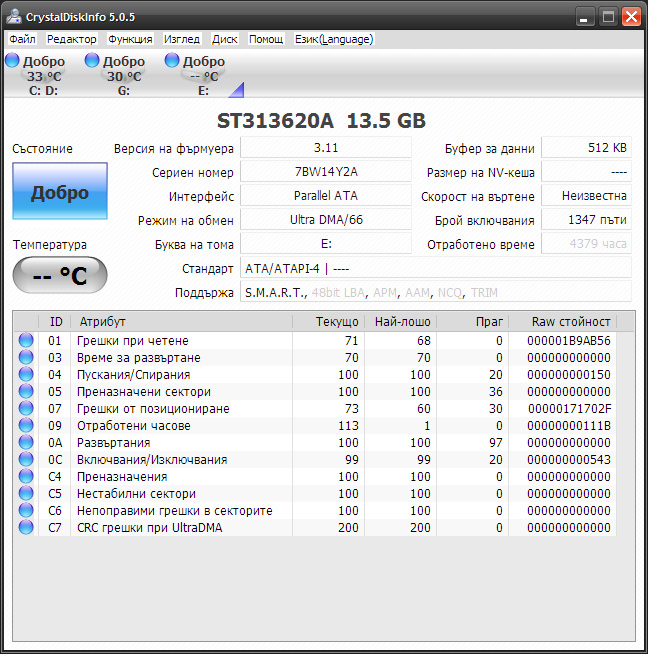This screenshot has width=648, height=654.
Task: Click raw value 00000000543
Action: (569, 460)
